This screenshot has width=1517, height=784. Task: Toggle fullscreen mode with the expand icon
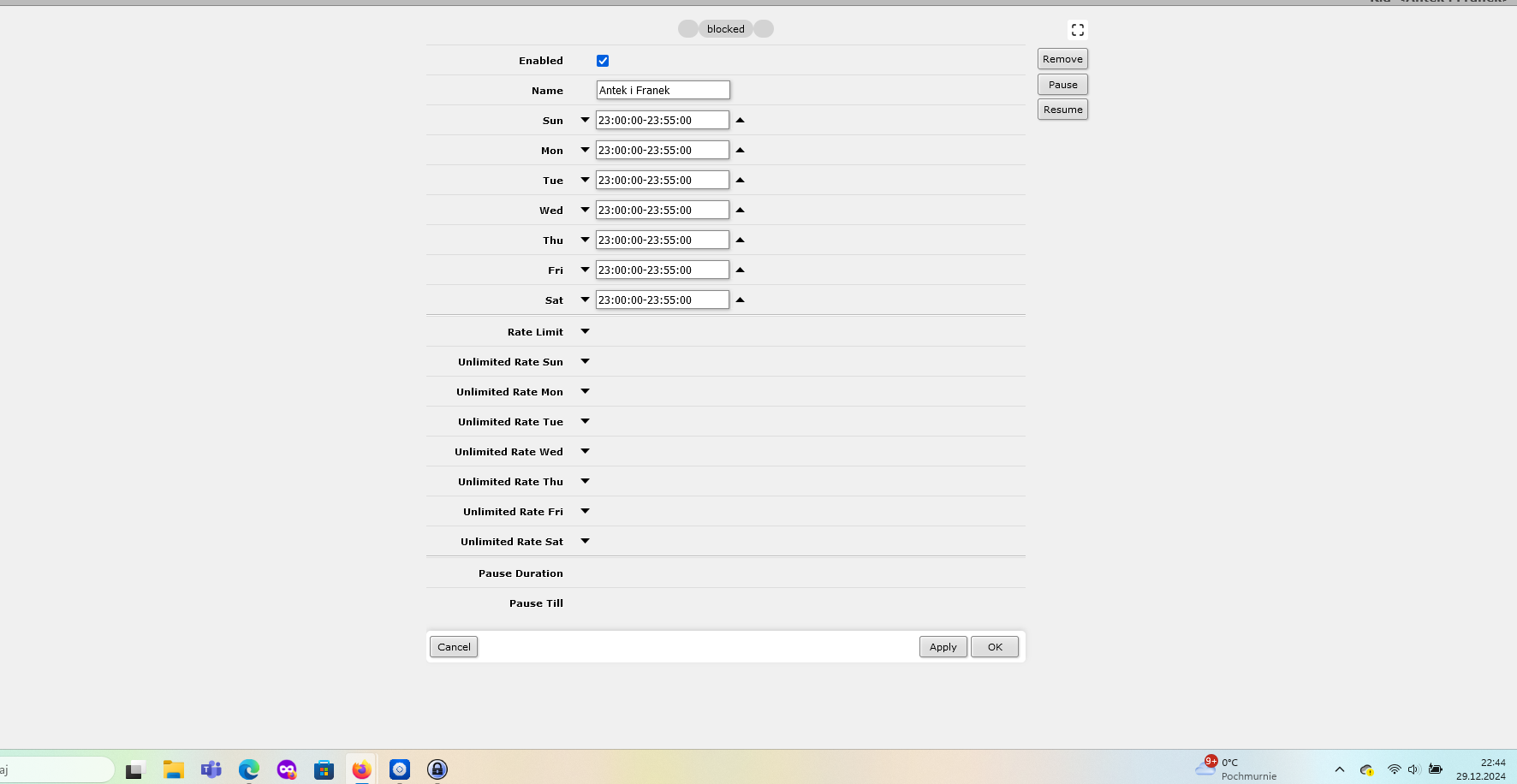(x=1078, y=28)
